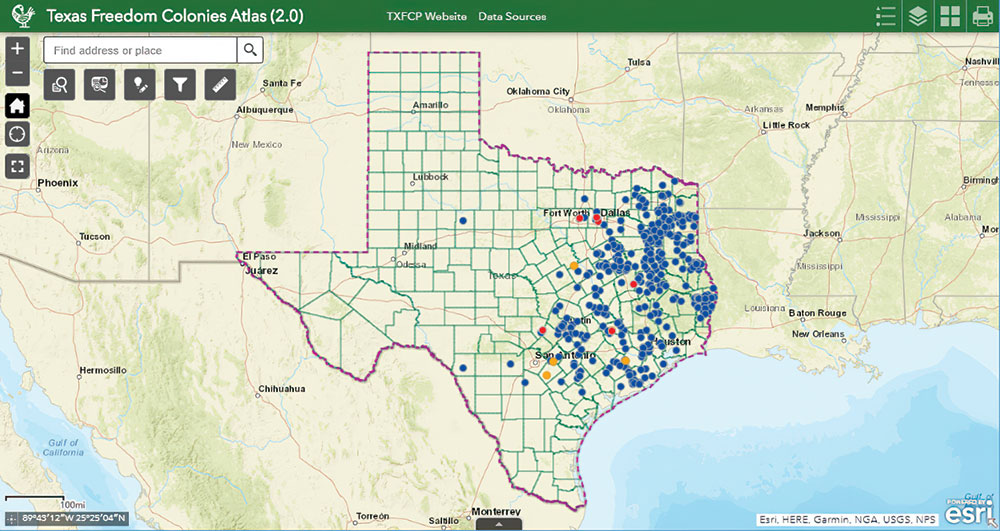Toggle full screen map view

17,166
